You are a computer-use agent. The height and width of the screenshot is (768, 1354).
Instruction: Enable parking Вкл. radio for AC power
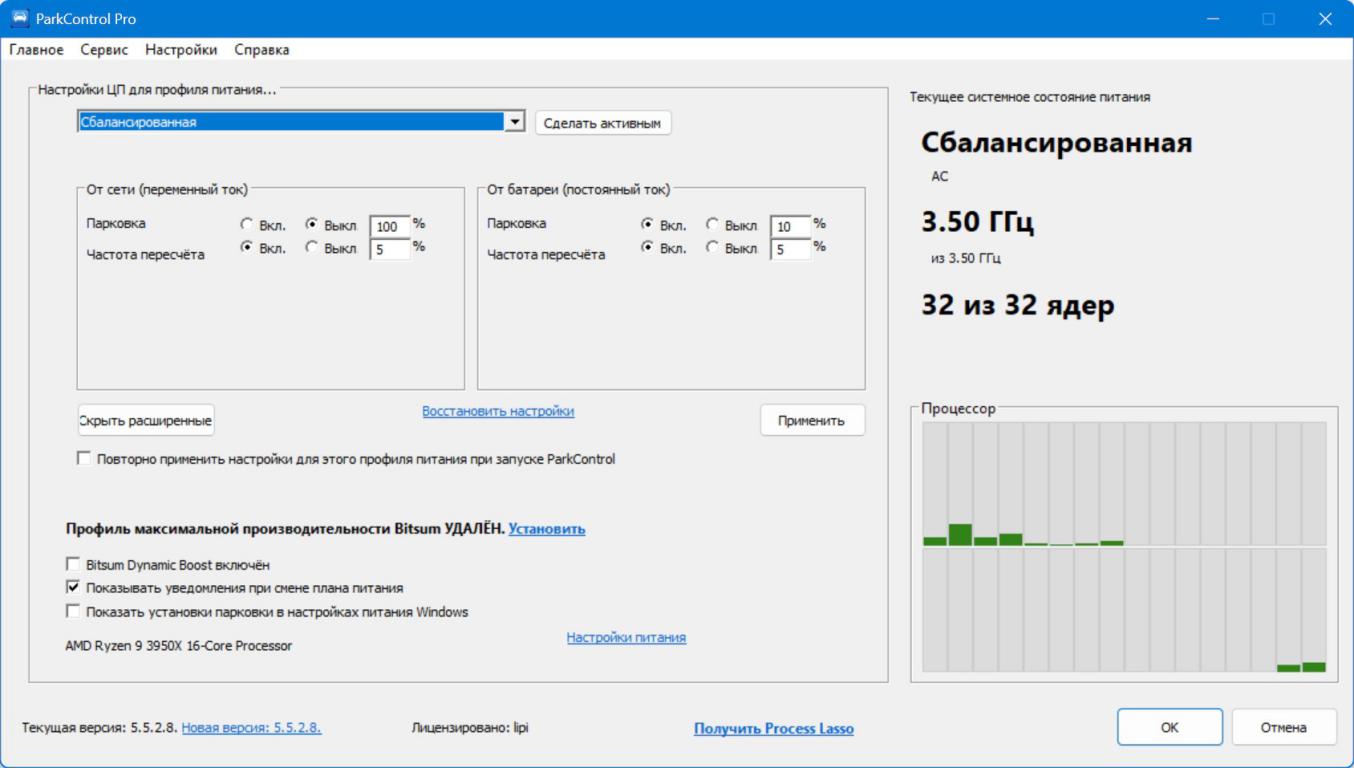point(248,225)
